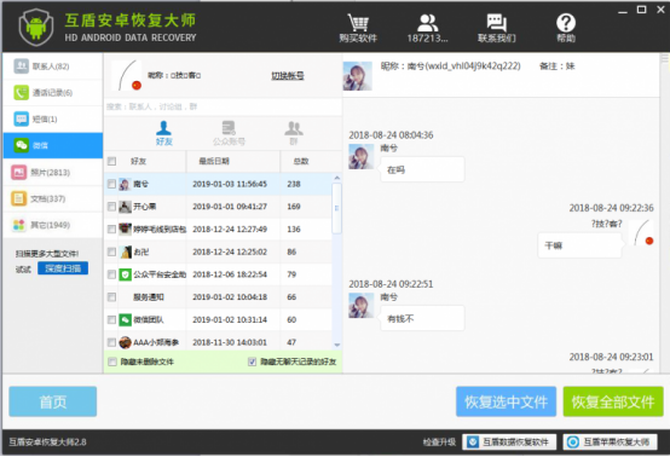This screenshot has width=670, height=457.
Task: Select WeChat category in sidebar
Action: (x=53, y=146)
